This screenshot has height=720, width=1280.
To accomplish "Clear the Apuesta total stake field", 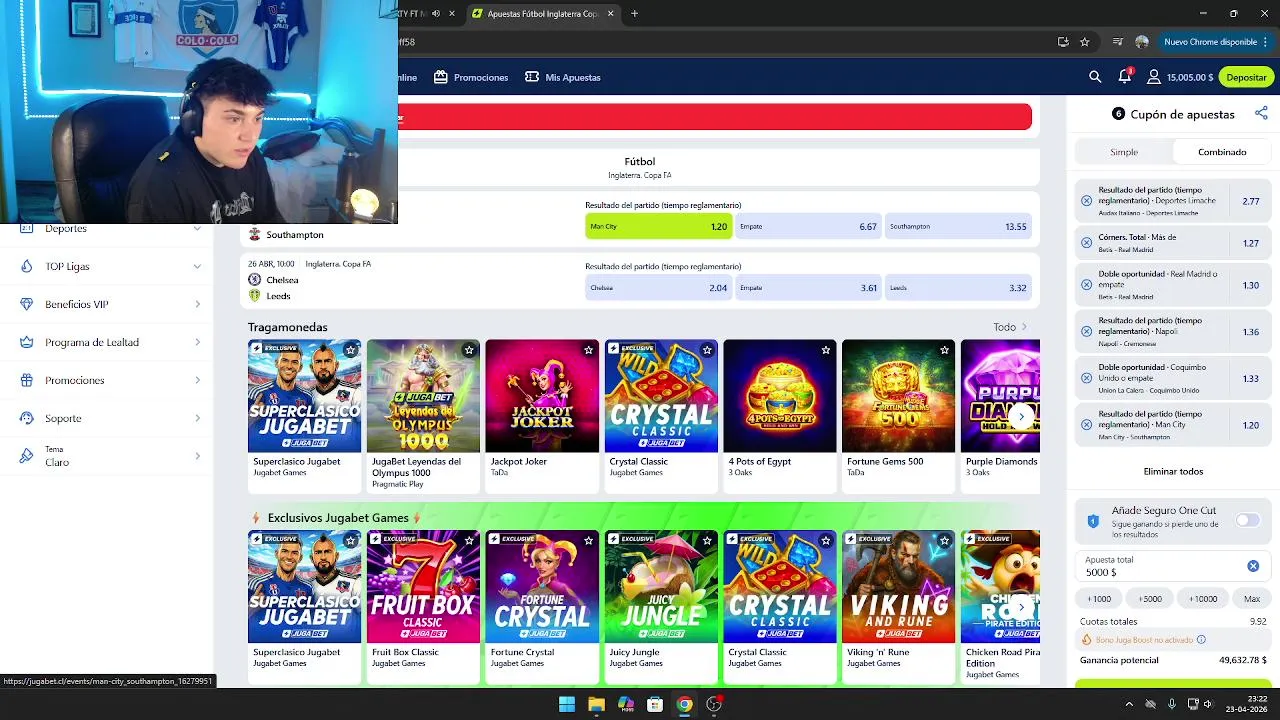I will pos(1253,566).
